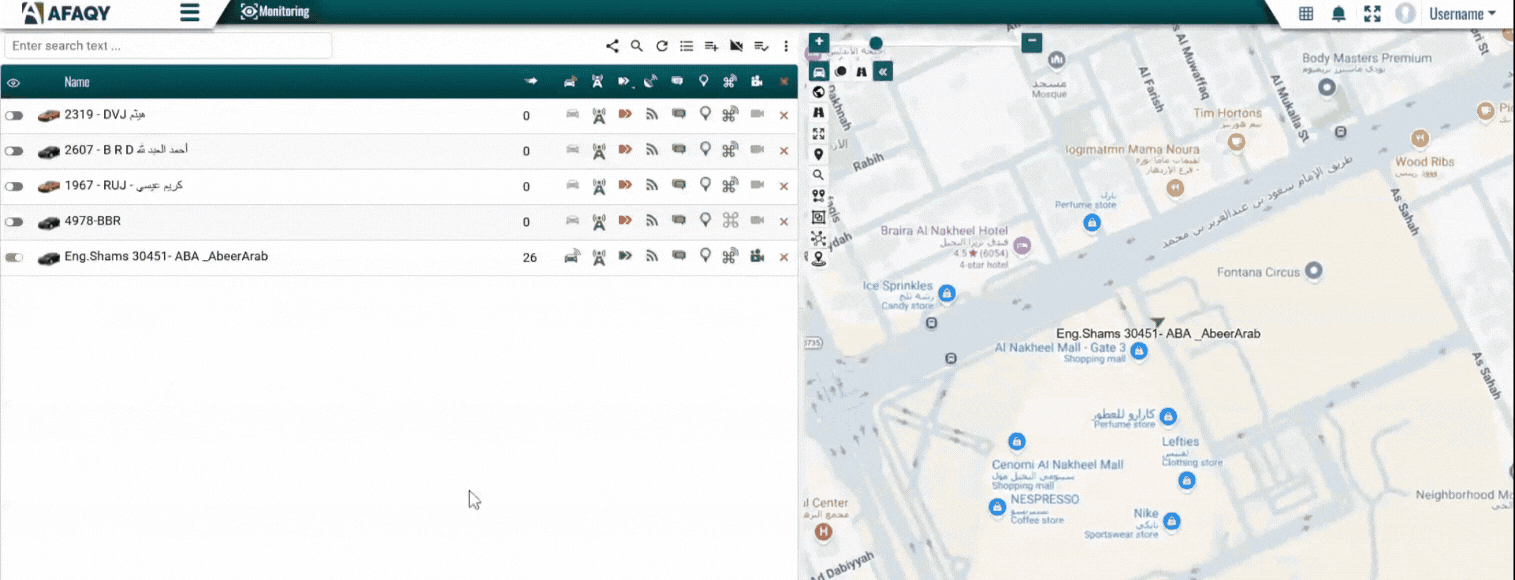The width and height of the screenshot is (1515, 580).
Task: Click the location pin icon for 4978-BBR
Action: [x=705, y=221]
